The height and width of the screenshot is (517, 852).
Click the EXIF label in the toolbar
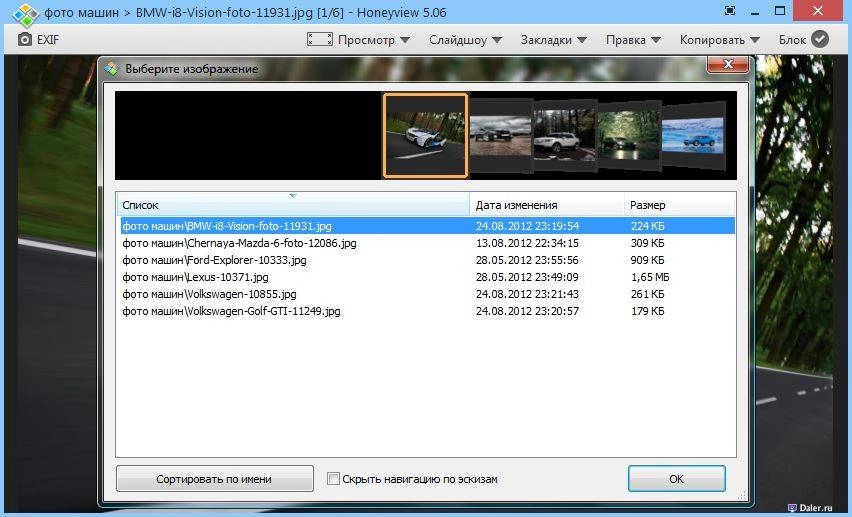pyautogui.click(x=48, y=40)
